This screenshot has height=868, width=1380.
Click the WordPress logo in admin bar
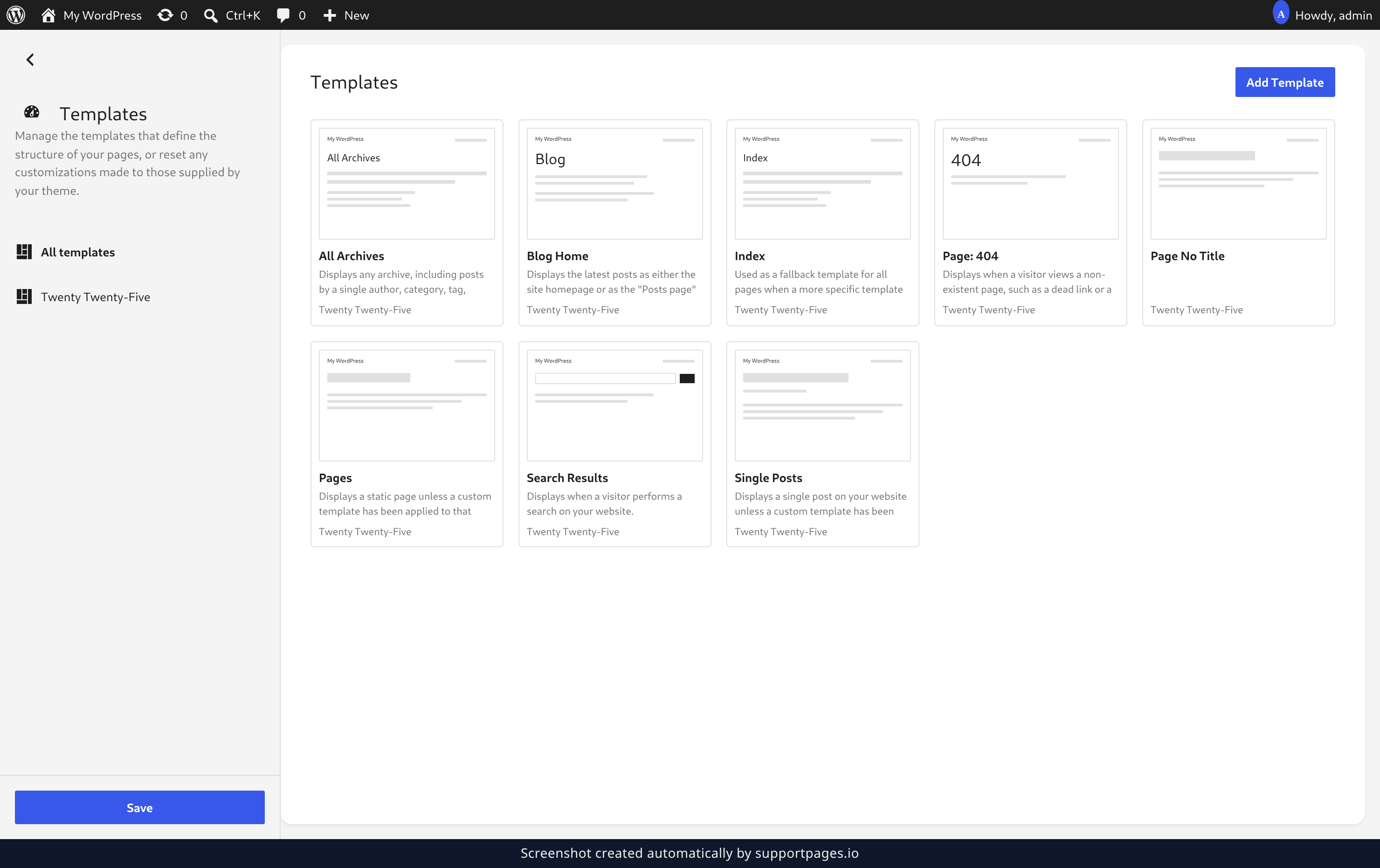pos(16,15)
